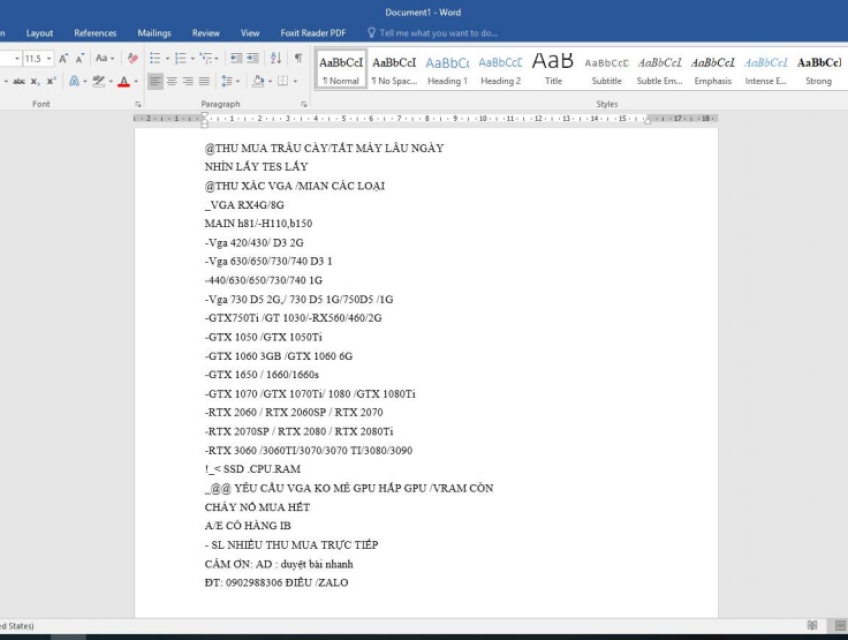Increase font size with Grow Font
Viewport: 848px width, 640px height.
(64, 59)
